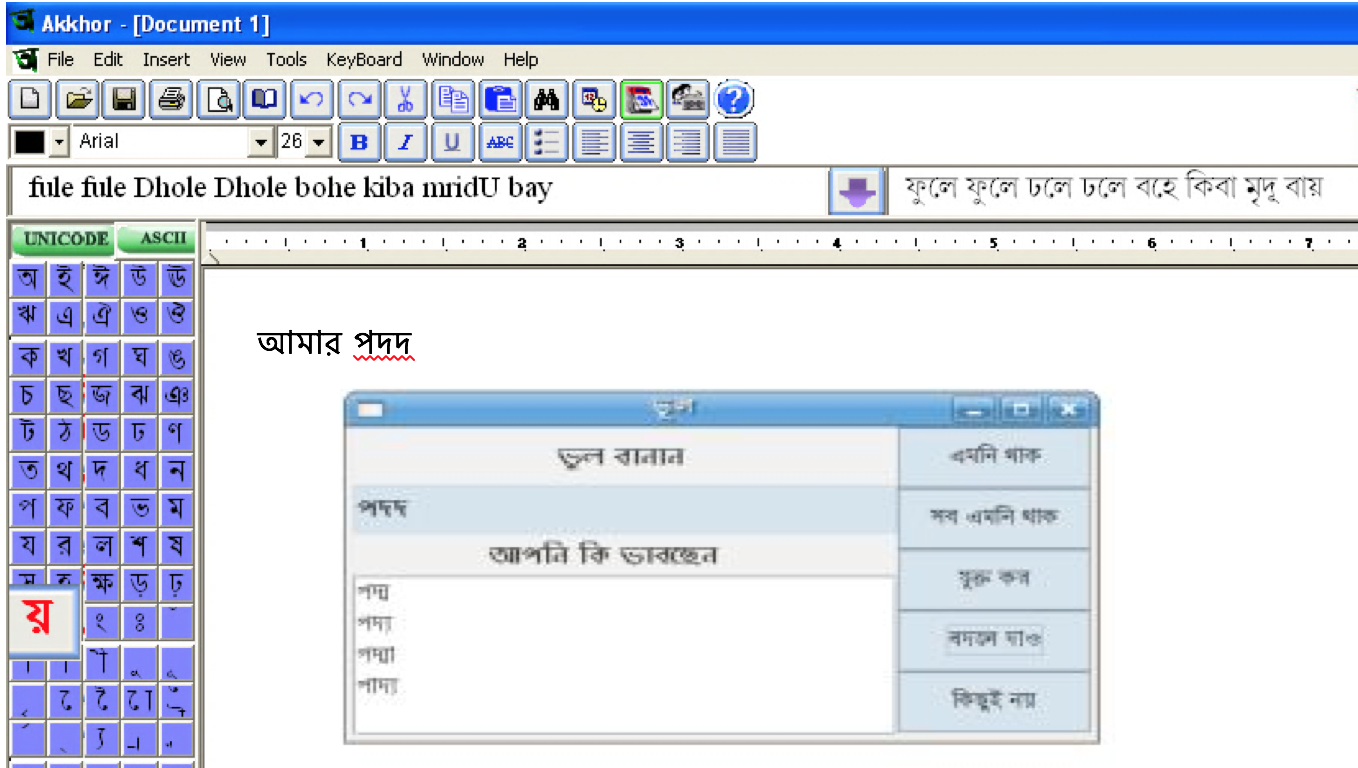
Task: Click the bottom button in spell dialog
Action: tap(993, 699)
